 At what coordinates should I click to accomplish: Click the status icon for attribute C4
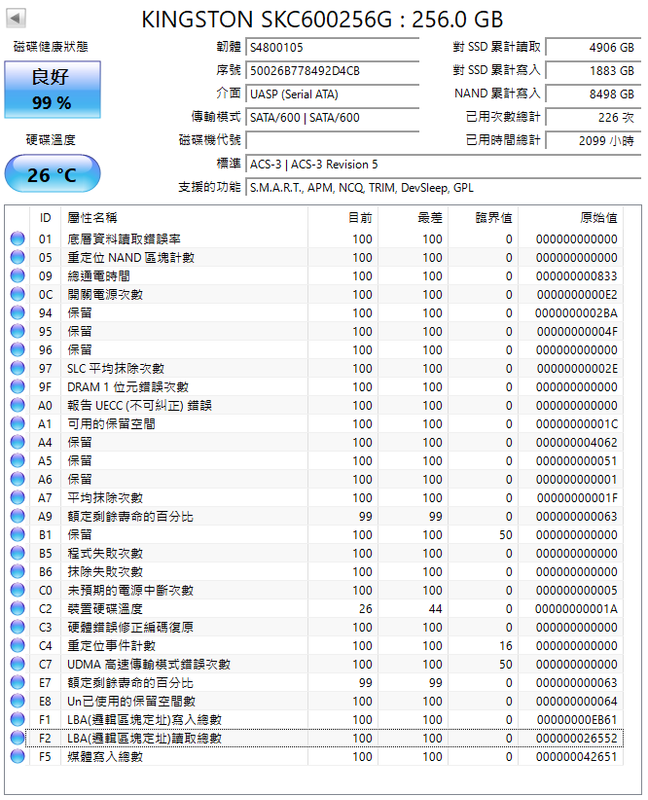(x=17, y=645)
